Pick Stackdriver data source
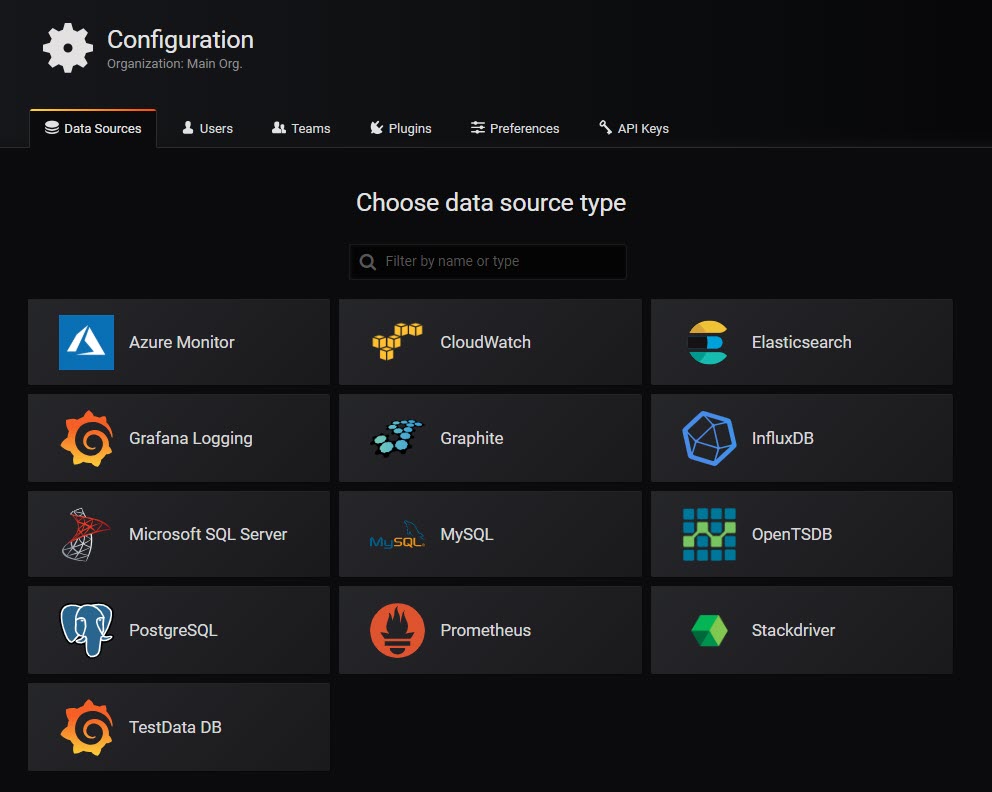Viewport: 992px width, 792px height. (802, 630)
